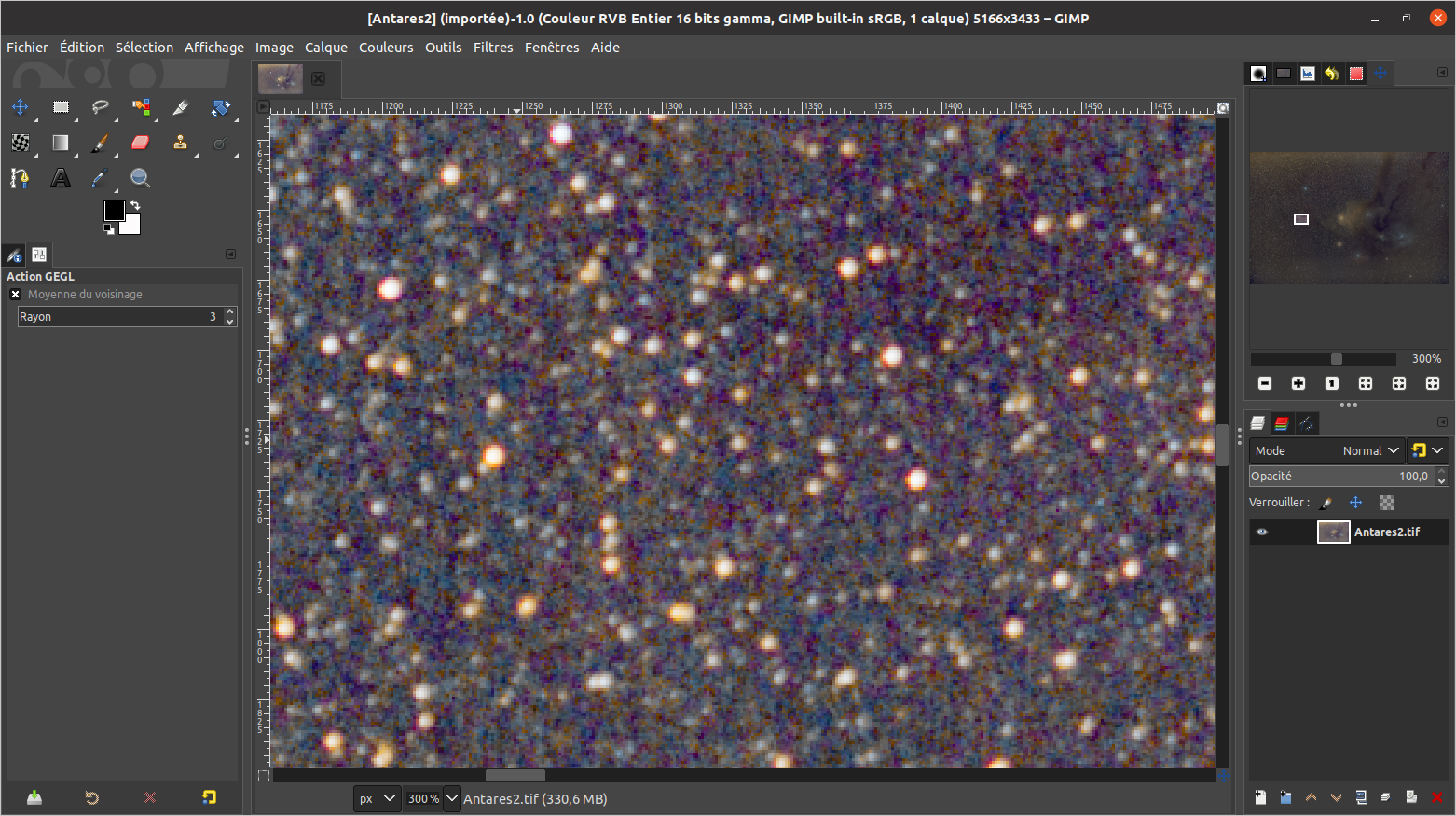Image resolution: width=1456 pixels, height=816 pixels.
Task: Swap foreground and background colors
Action: pyautogui.click(x=135, y=205)
